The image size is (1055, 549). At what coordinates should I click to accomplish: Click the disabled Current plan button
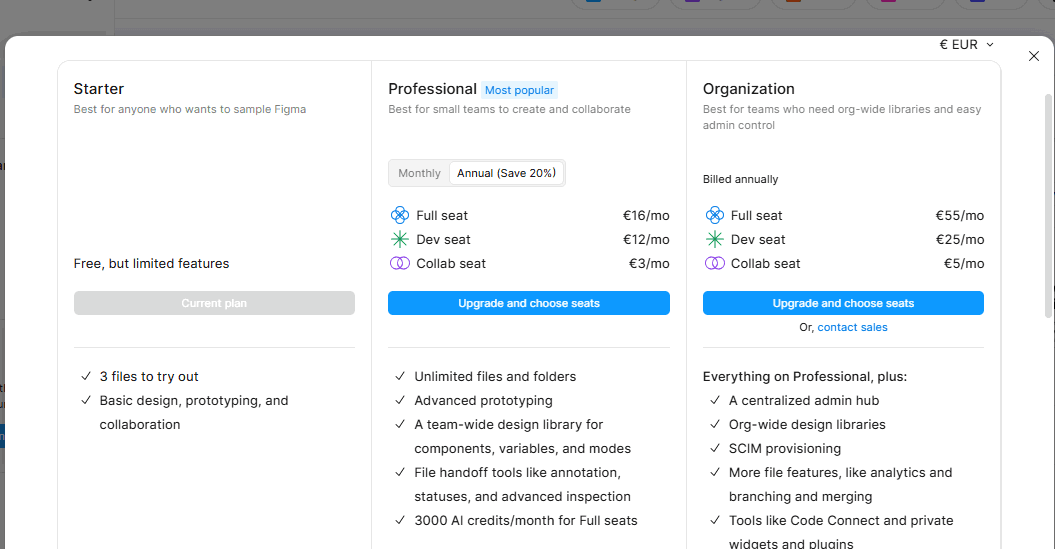click(214, 303)
